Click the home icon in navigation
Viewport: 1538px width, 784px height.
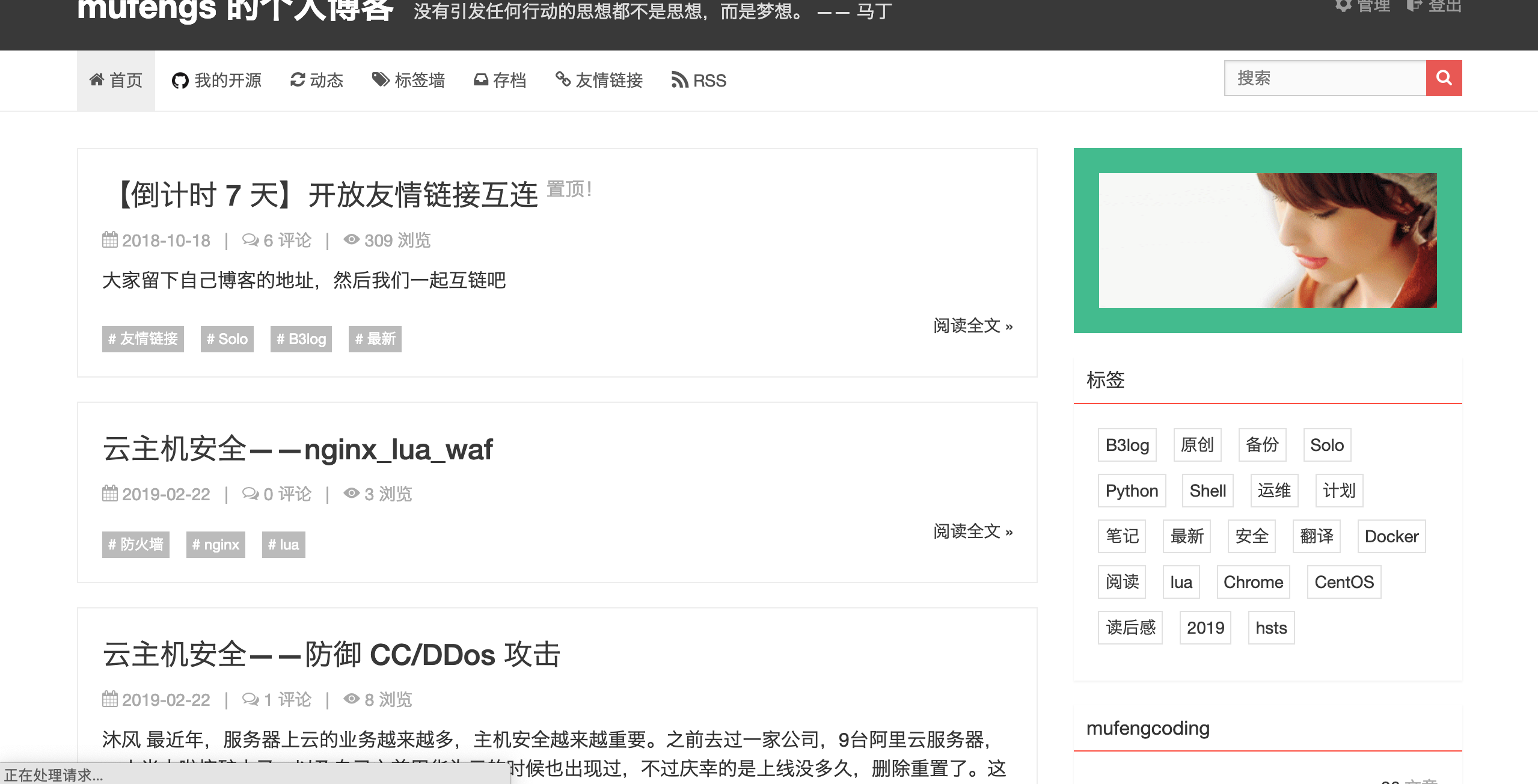coord(97,79)
